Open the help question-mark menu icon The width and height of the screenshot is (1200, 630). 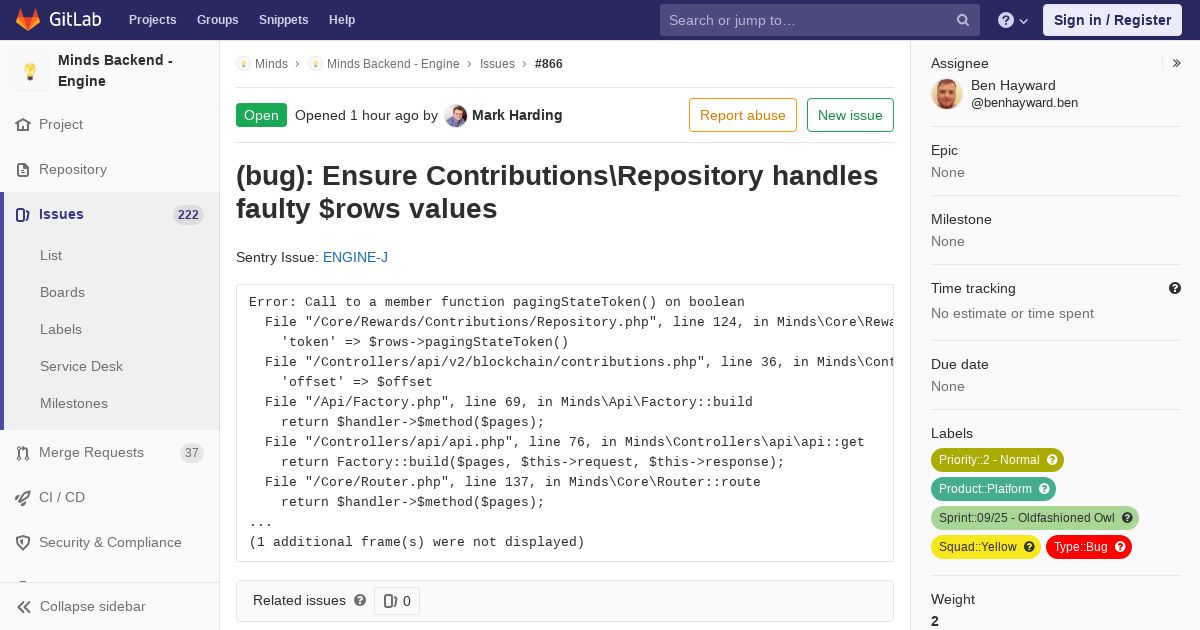1006,20
